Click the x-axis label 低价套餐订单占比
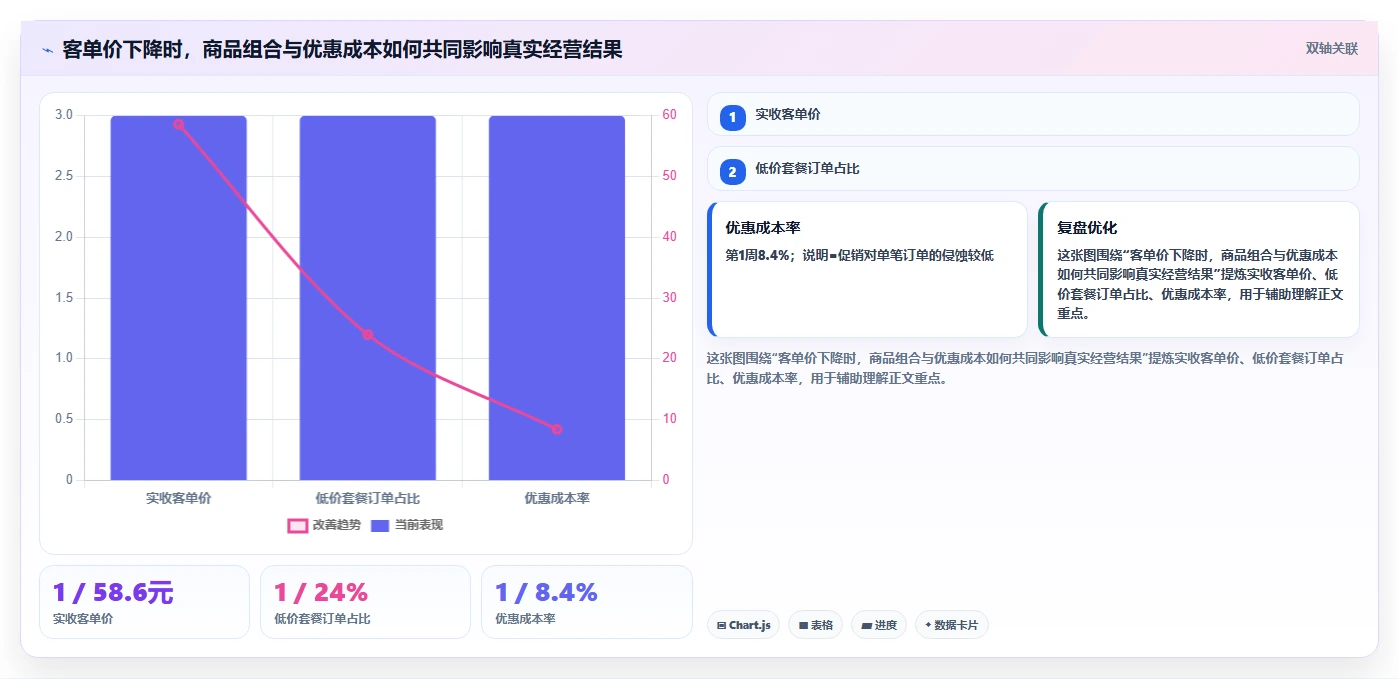The width and height of the screenshot is (1399, 679). tap(367, 498)
